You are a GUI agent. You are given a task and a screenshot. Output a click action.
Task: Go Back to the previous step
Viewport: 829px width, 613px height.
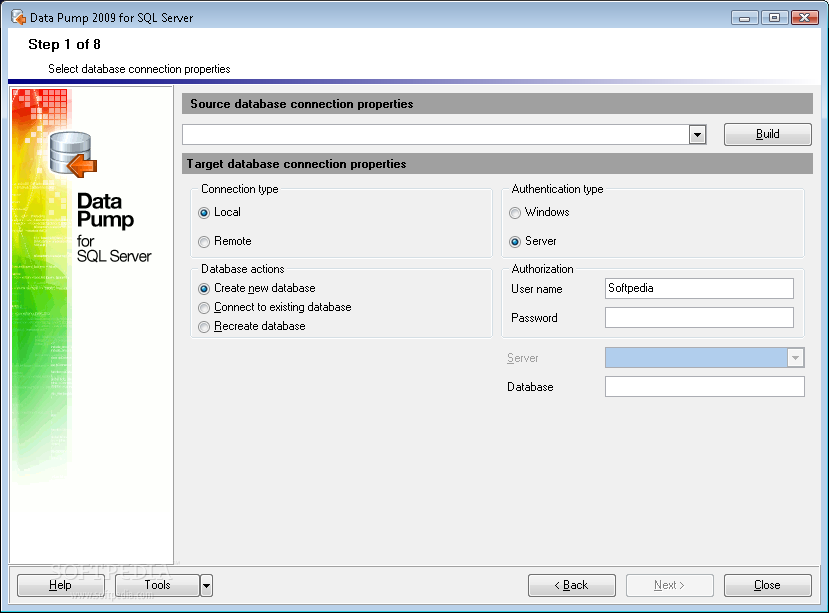[x=572, y=585]
